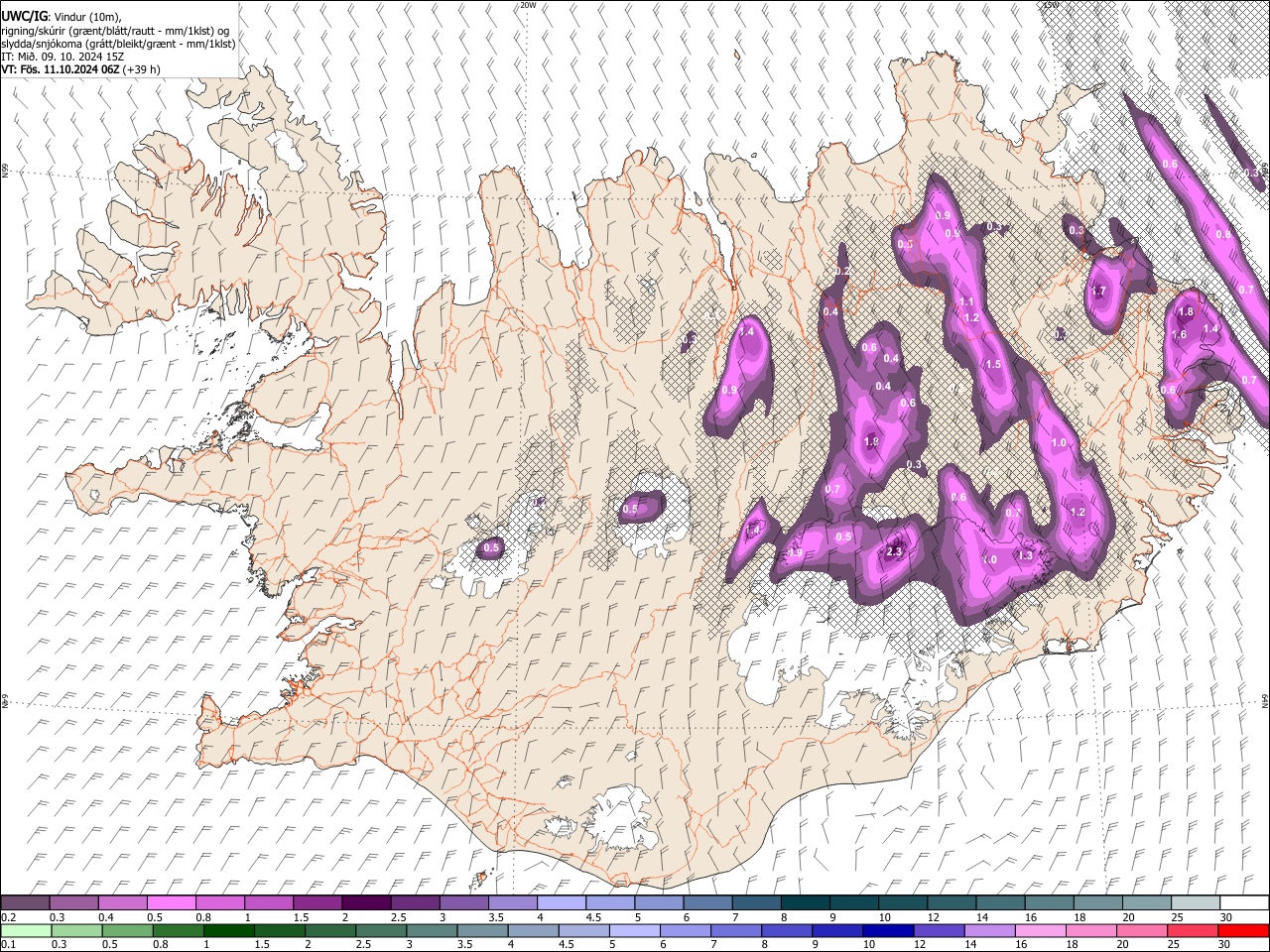Viewport: 1270px width, 952px height.
Task: Select the 15W longitude label
Action: tap(1051, 5)
